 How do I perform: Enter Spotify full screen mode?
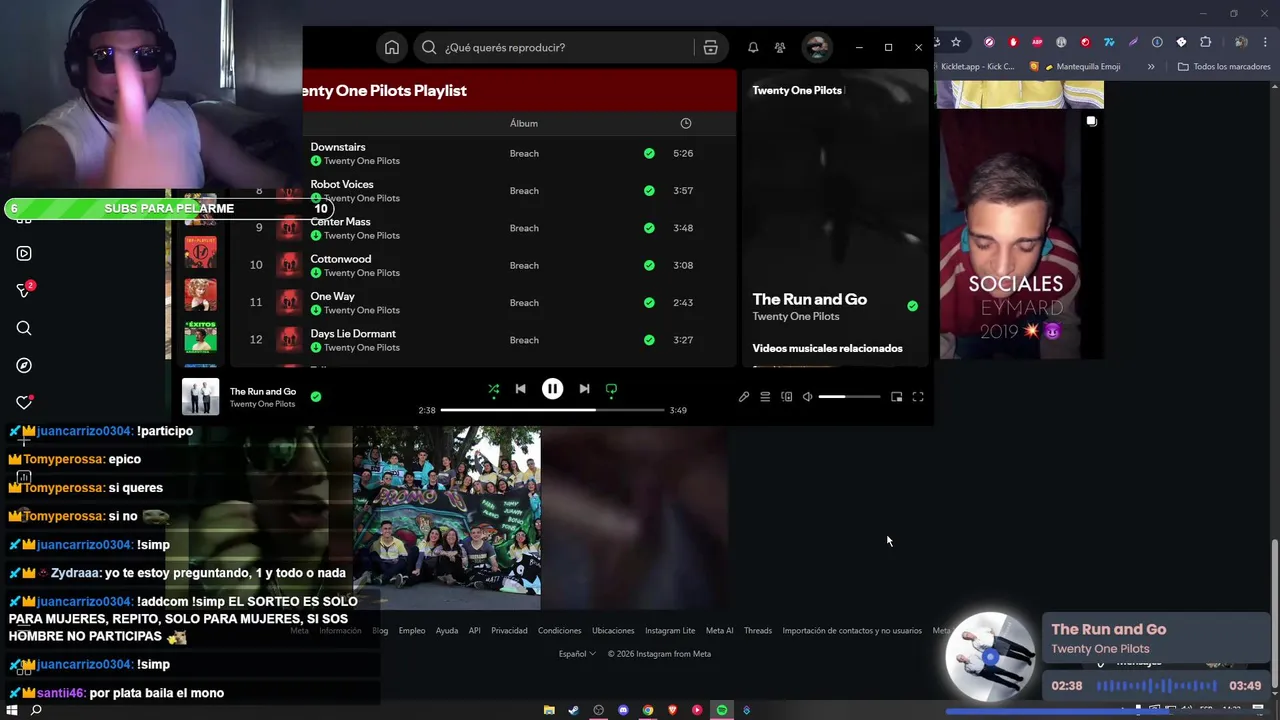point(918,397)
